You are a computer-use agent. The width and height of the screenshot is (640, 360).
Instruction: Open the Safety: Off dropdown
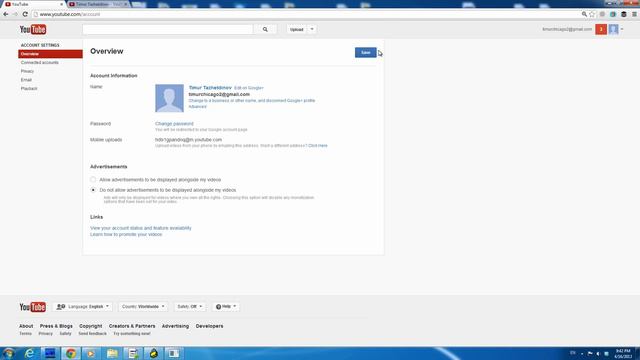point(190,307)
